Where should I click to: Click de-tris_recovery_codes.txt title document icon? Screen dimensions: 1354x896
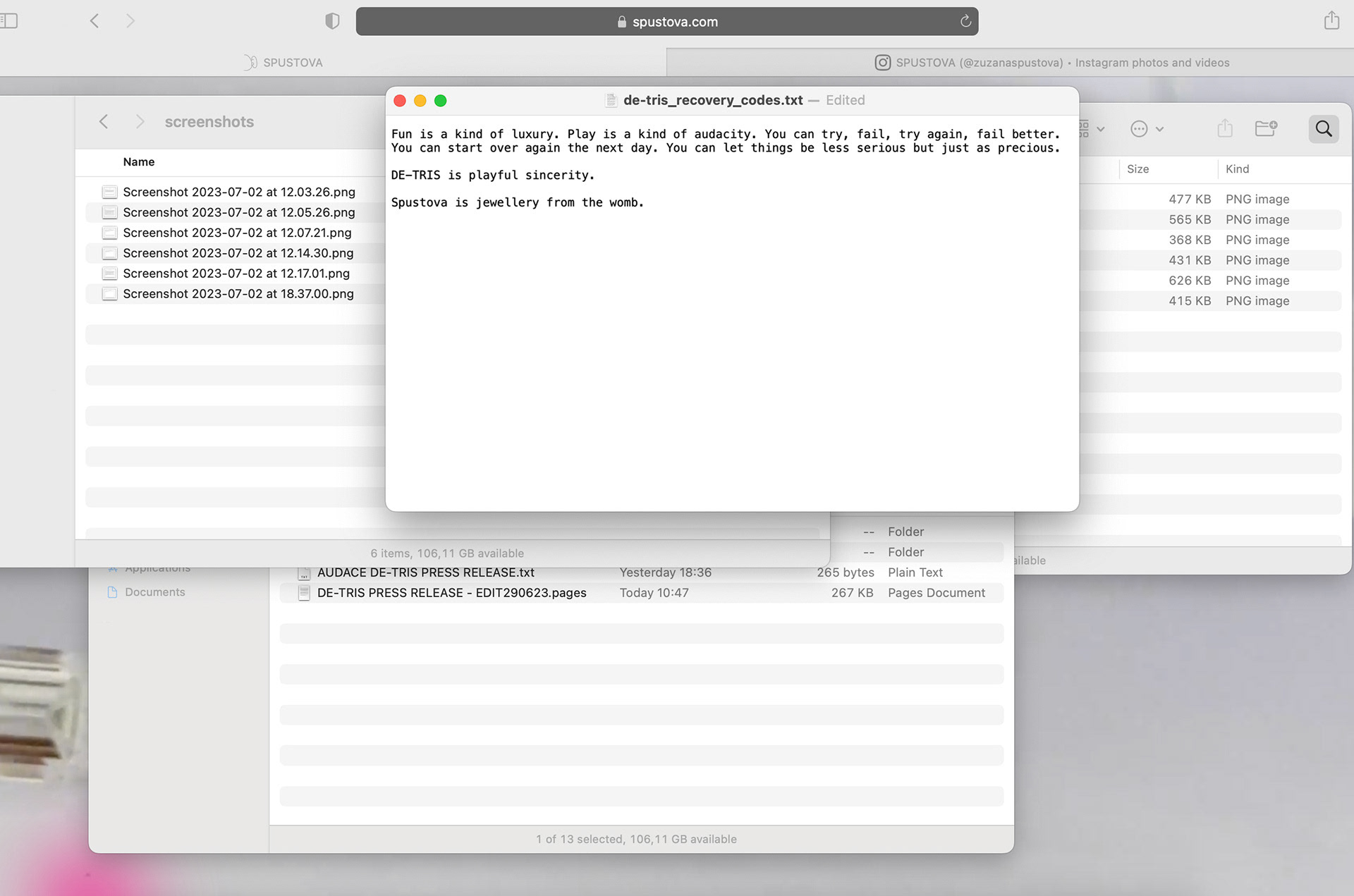coord(611,100)
